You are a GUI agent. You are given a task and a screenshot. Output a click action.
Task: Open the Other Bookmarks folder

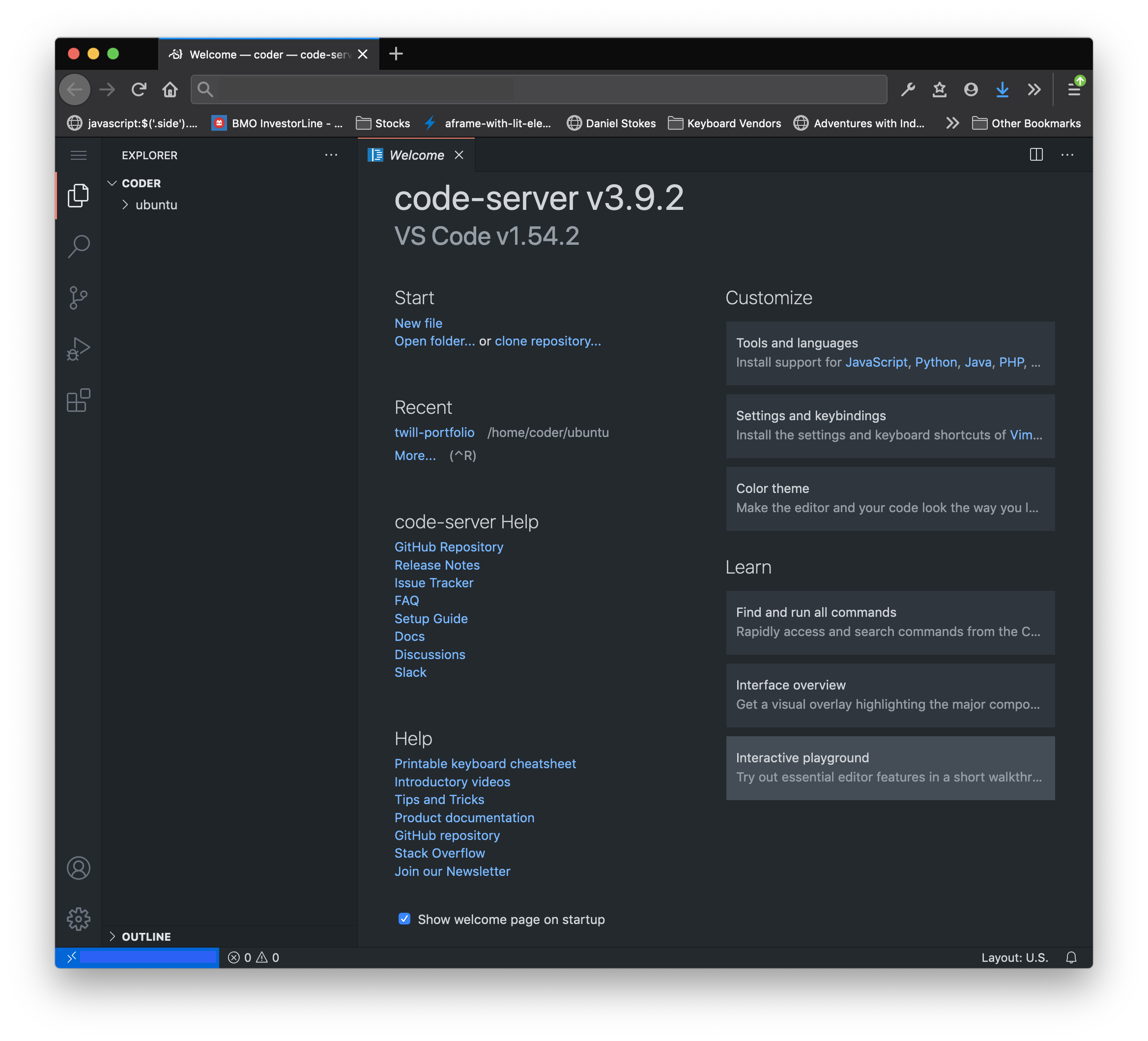point(1026,123)
